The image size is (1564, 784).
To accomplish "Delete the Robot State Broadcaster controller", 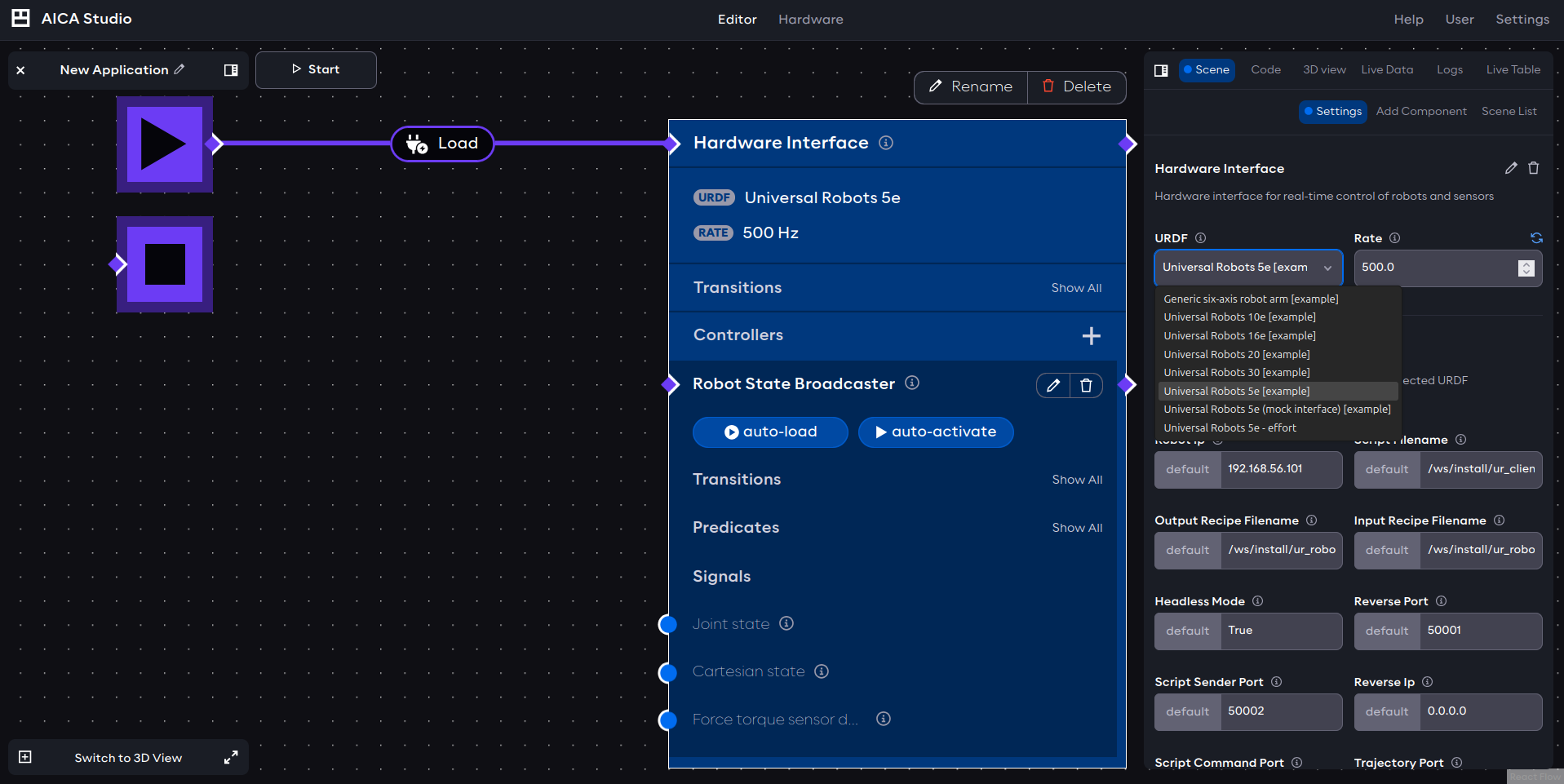I will click(x=1086, y=385).
